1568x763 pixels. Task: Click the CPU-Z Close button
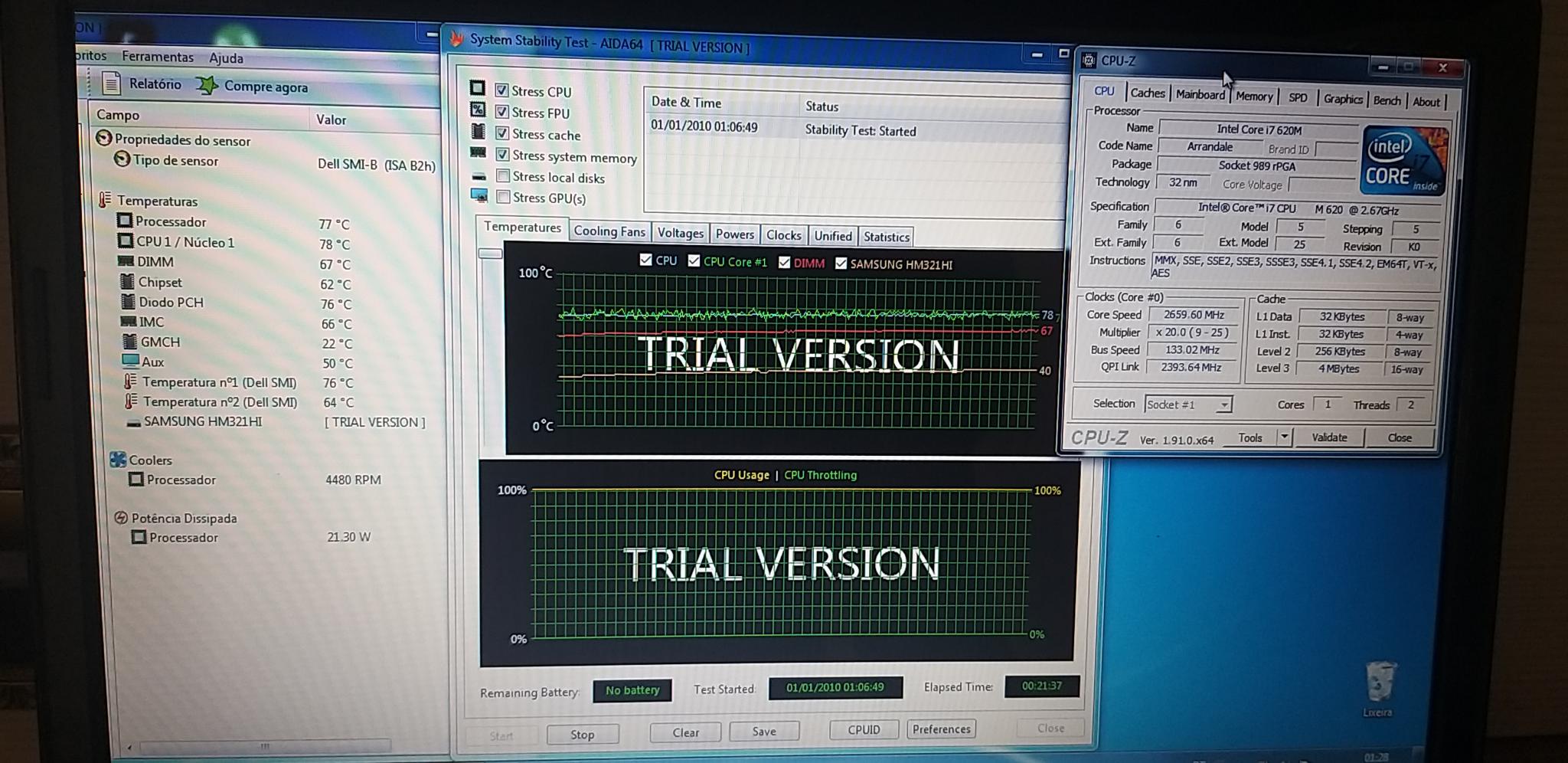tap(1400, 437)
